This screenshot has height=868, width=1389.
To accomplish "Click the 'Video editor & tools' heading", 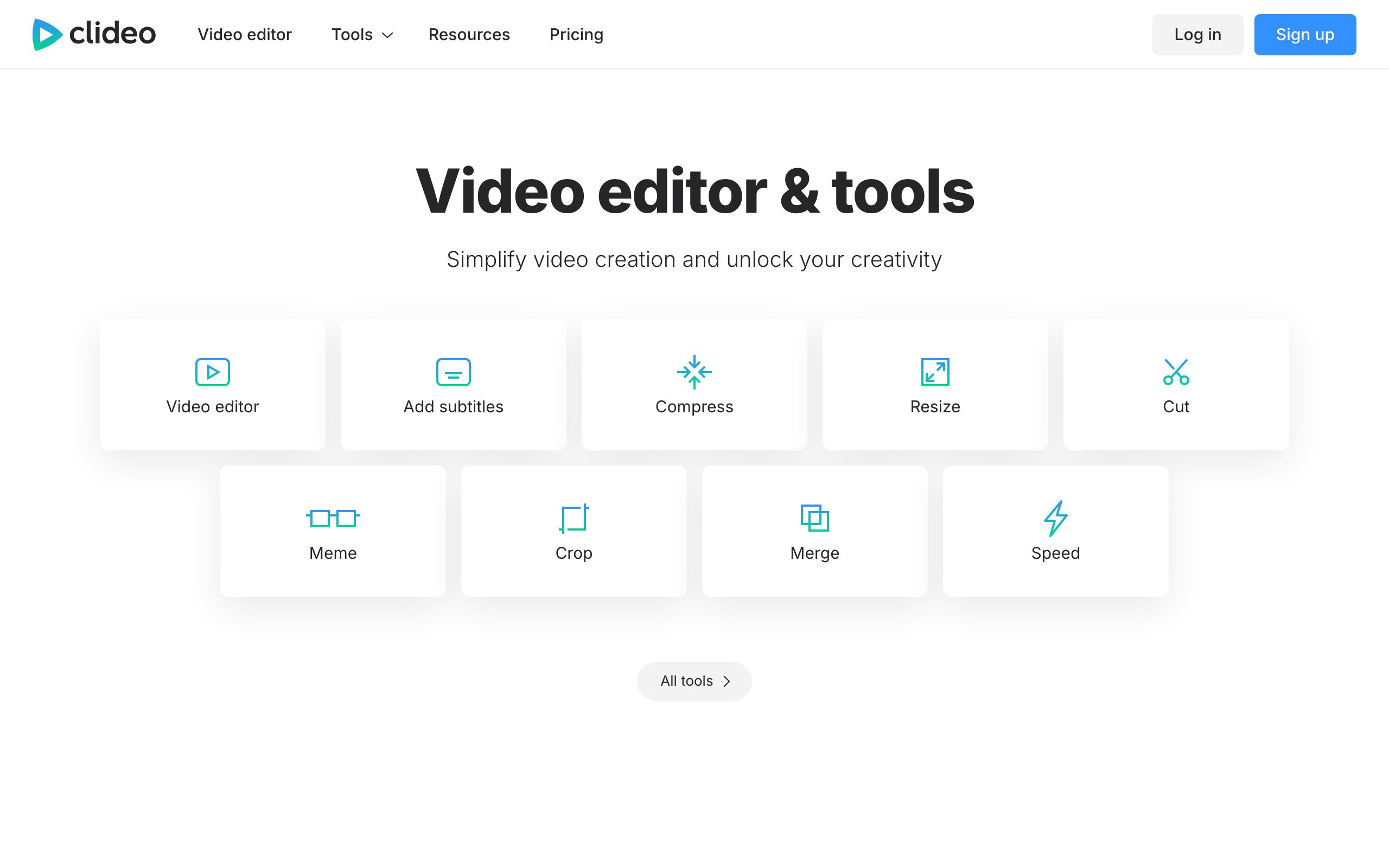I will 694,191.
